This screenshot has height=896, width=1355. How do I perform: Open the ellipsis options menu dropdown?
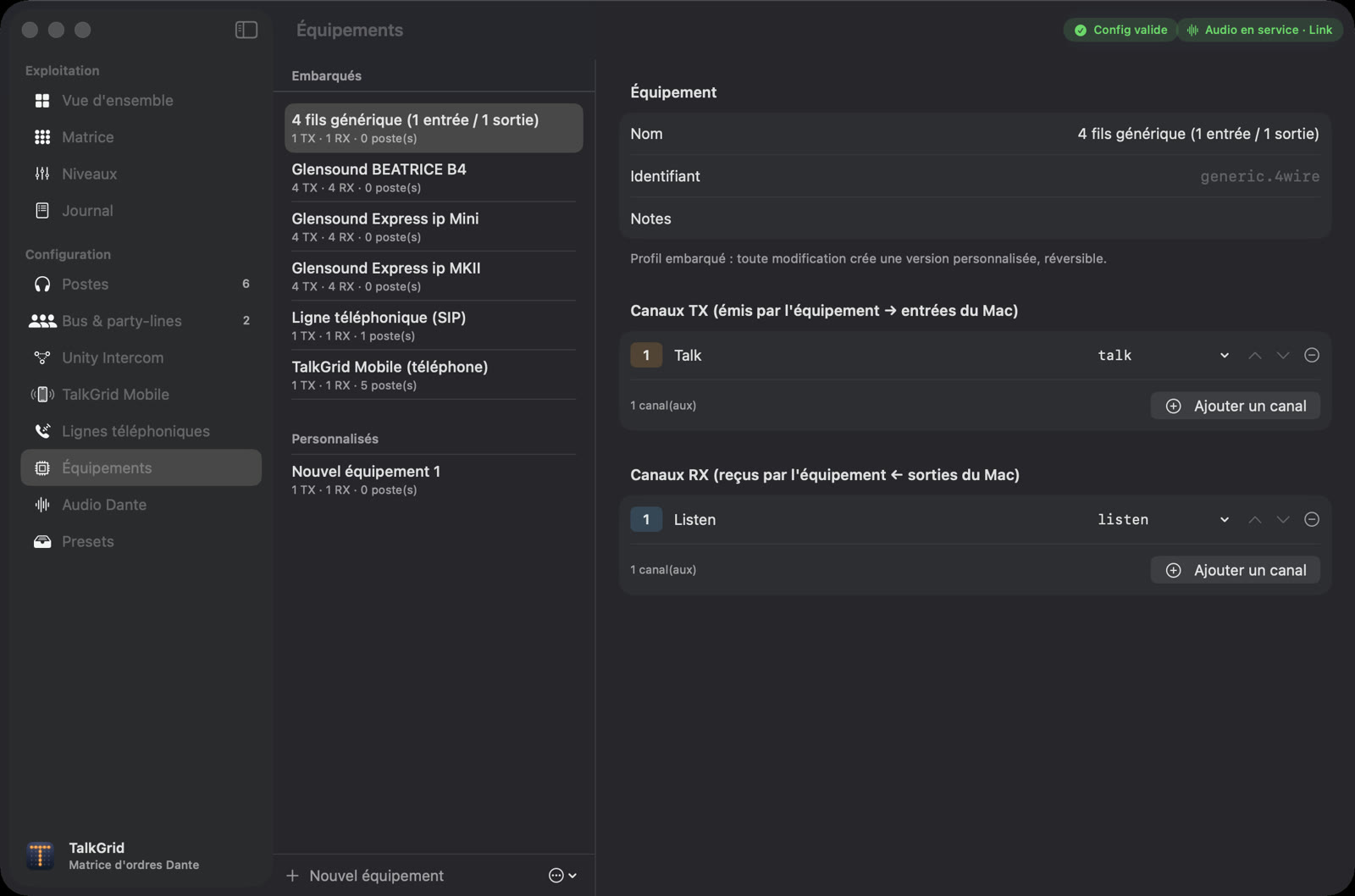[562, 876]
